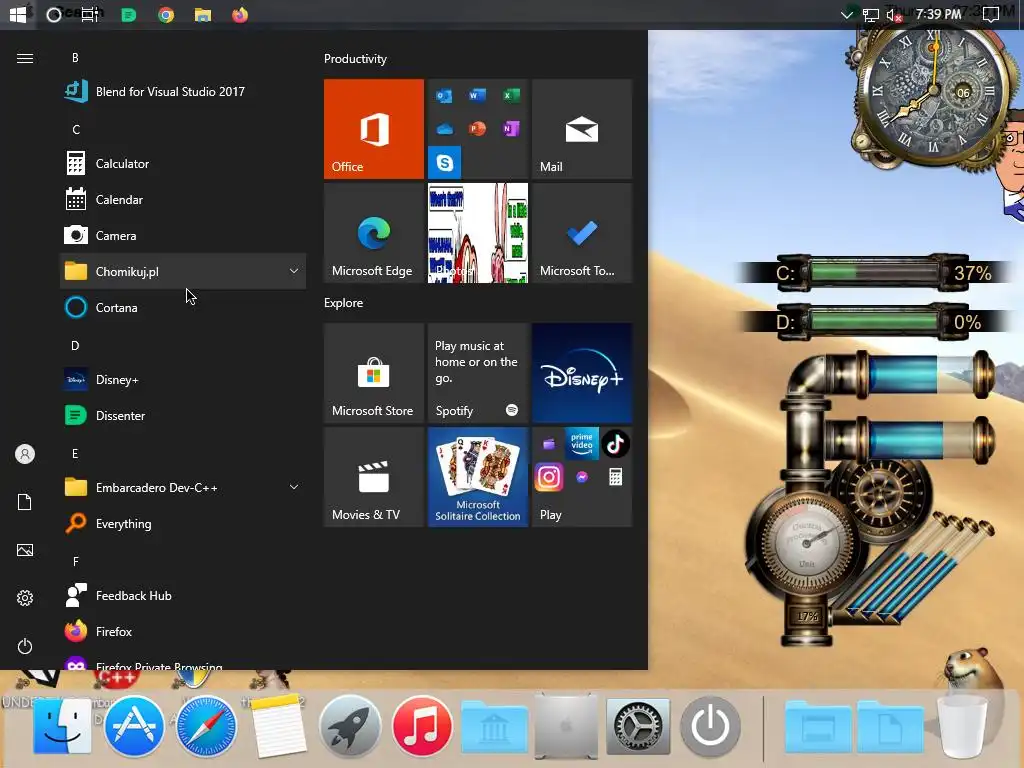Open the Photos live tile
Viewport: 1024px width, 768px height.
pos(477,233)
